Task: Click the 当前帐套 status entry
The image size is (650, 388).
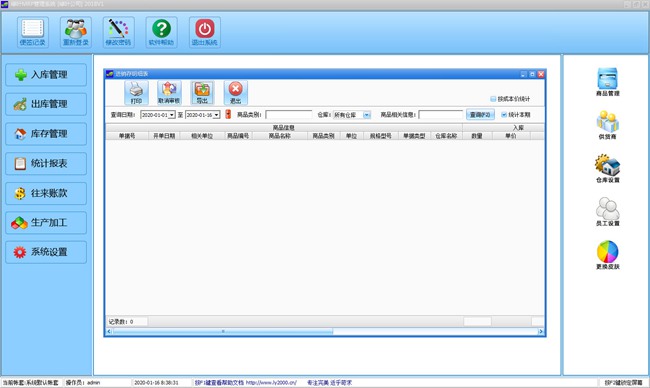Action: coord(30,383)
